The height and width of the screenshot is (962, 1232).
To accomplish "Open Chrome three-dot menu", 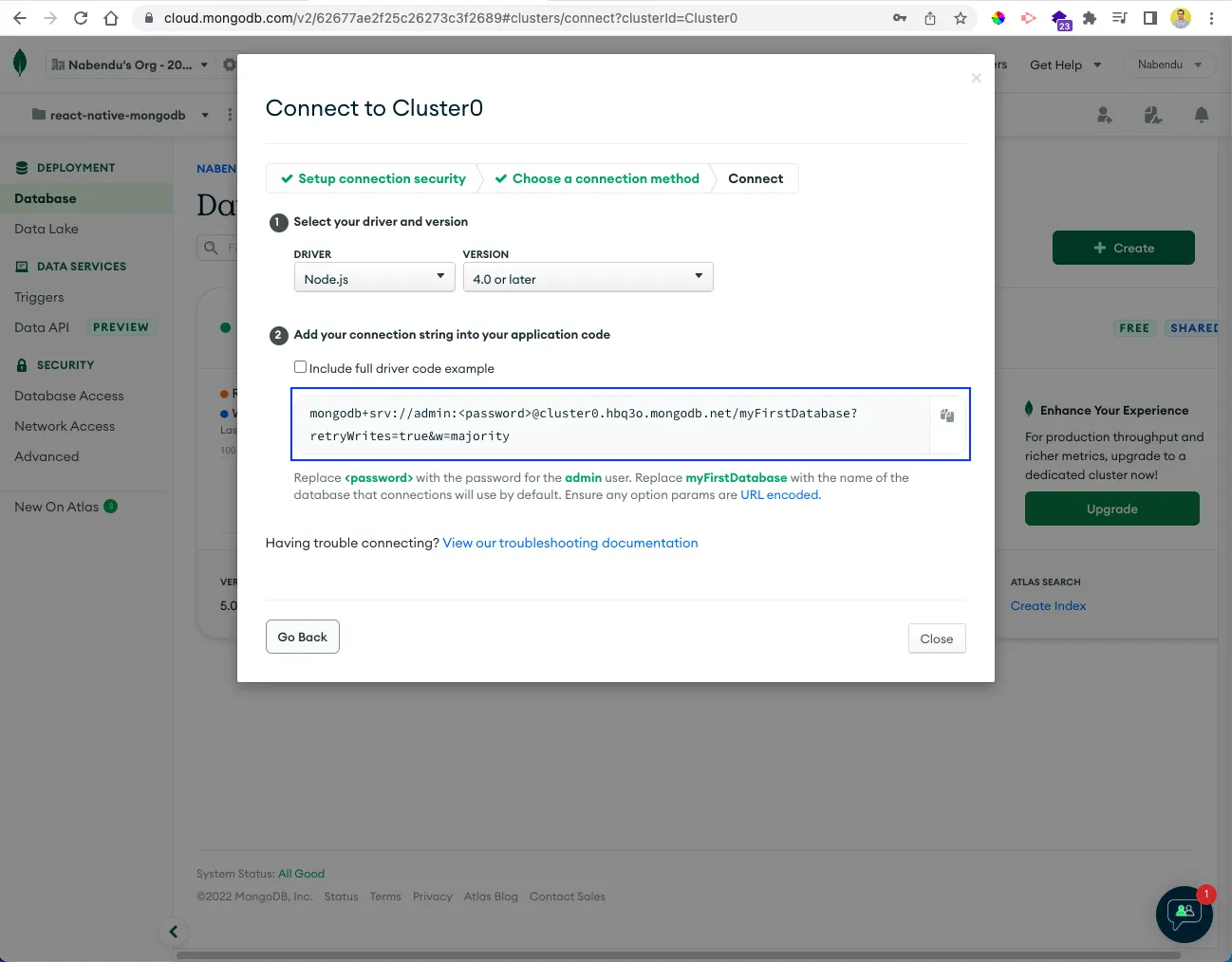I will point(1211,18).
